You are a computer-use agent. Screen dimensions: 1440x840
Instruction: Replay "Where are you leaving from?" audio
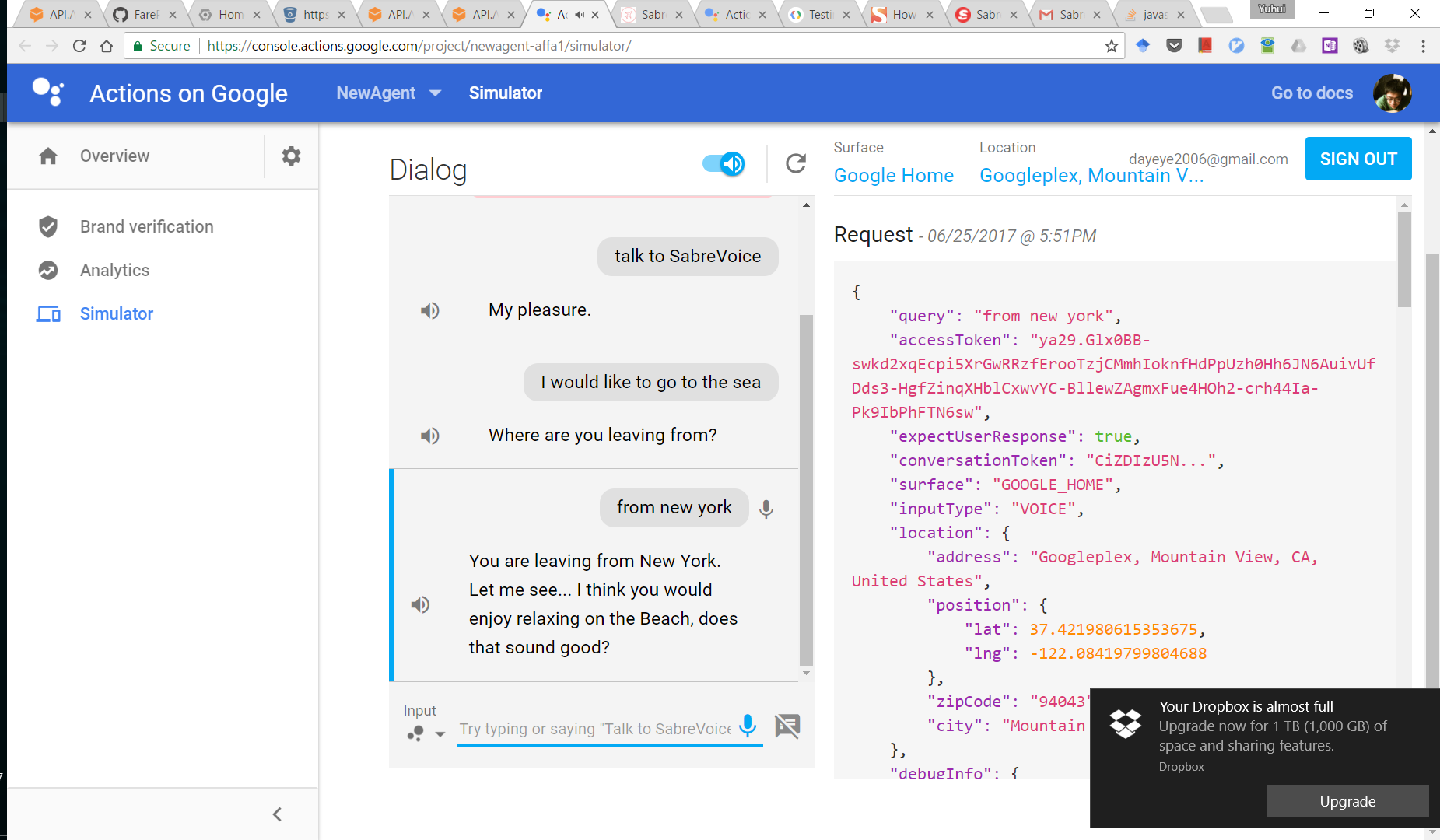430,436
